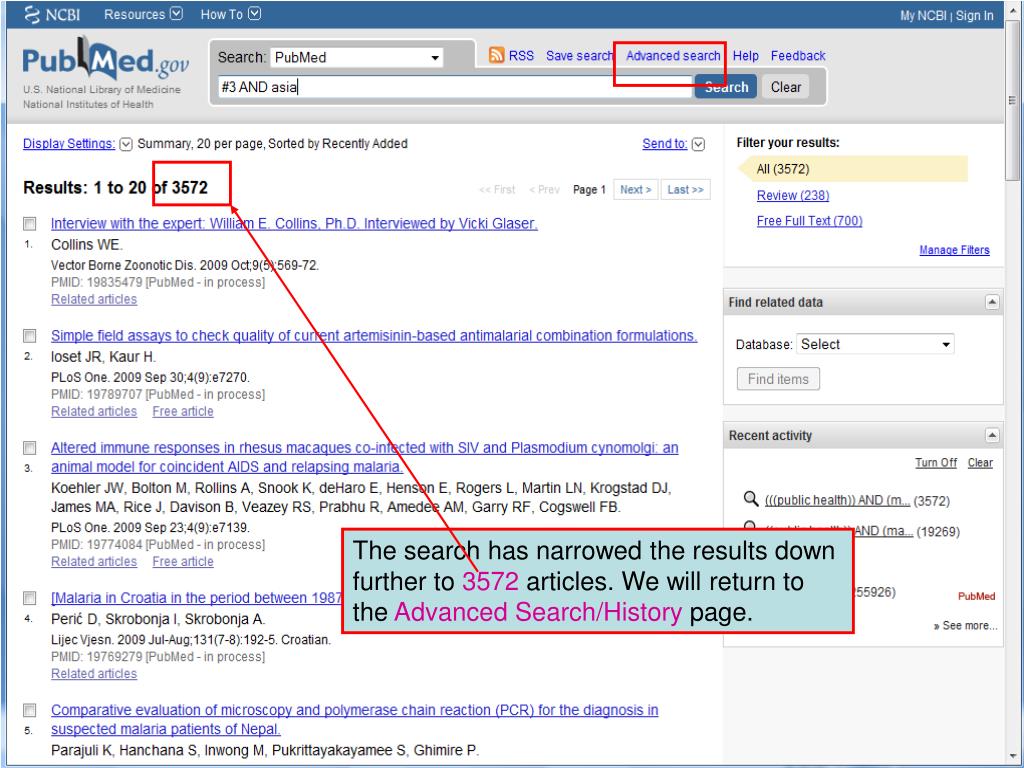
Task: Tick checkbox for Malaria in Croatia article
Action: [29, 598]
